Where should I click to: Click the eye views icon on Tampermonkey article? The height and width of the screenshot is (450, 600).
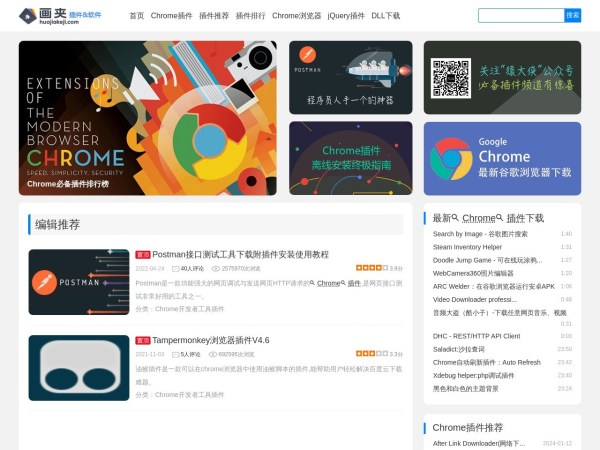(215, 354)
